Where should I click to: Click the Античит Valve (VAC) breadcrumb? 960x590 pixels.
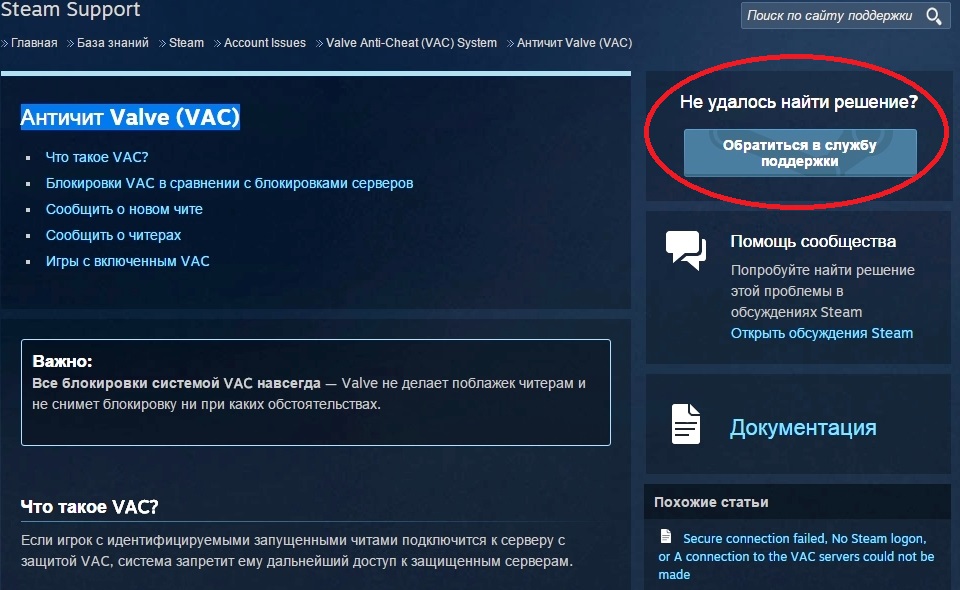click(574, 43)
